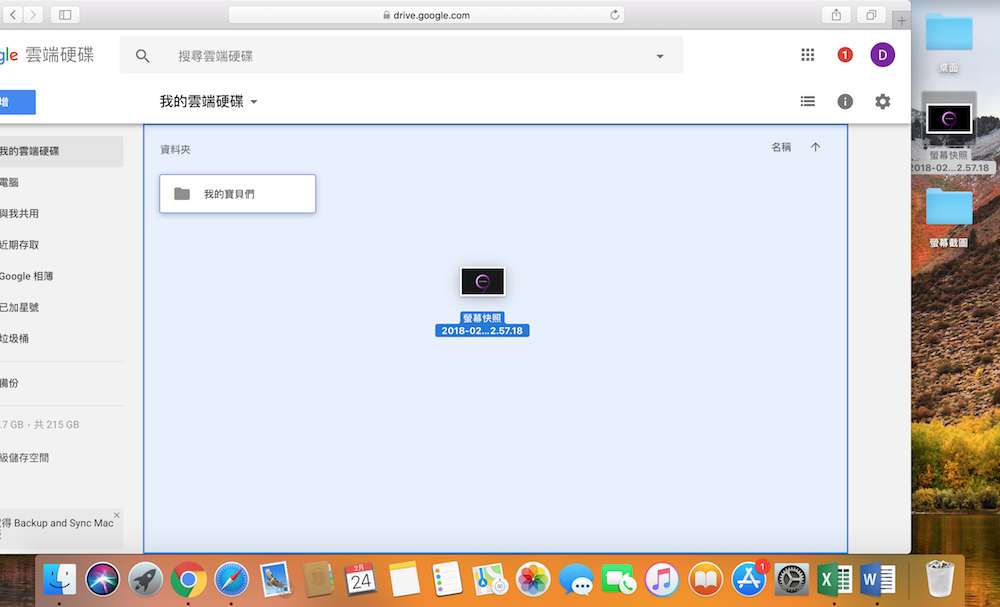1000x607 pixels.
Task: Click the search magnifier icon
Action: tap(143, 57)
